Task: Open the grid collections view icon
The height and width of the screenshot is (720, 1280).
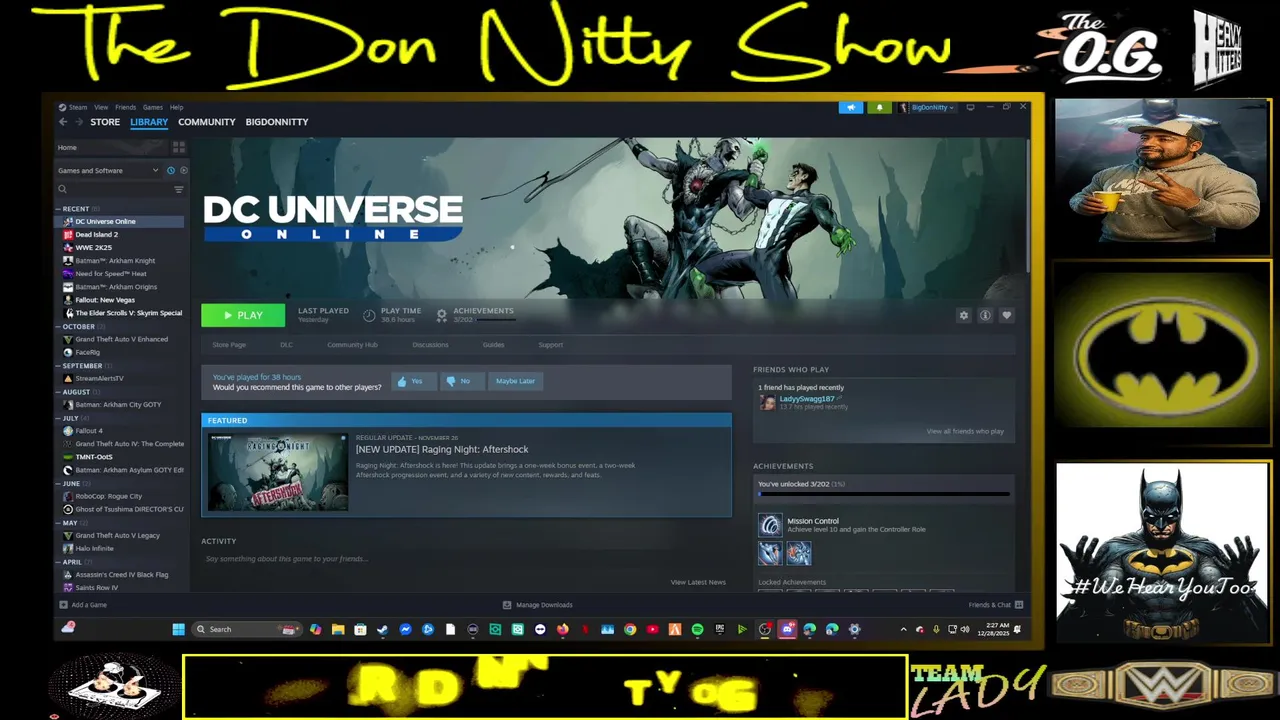Action: click(x=179, y=147)
